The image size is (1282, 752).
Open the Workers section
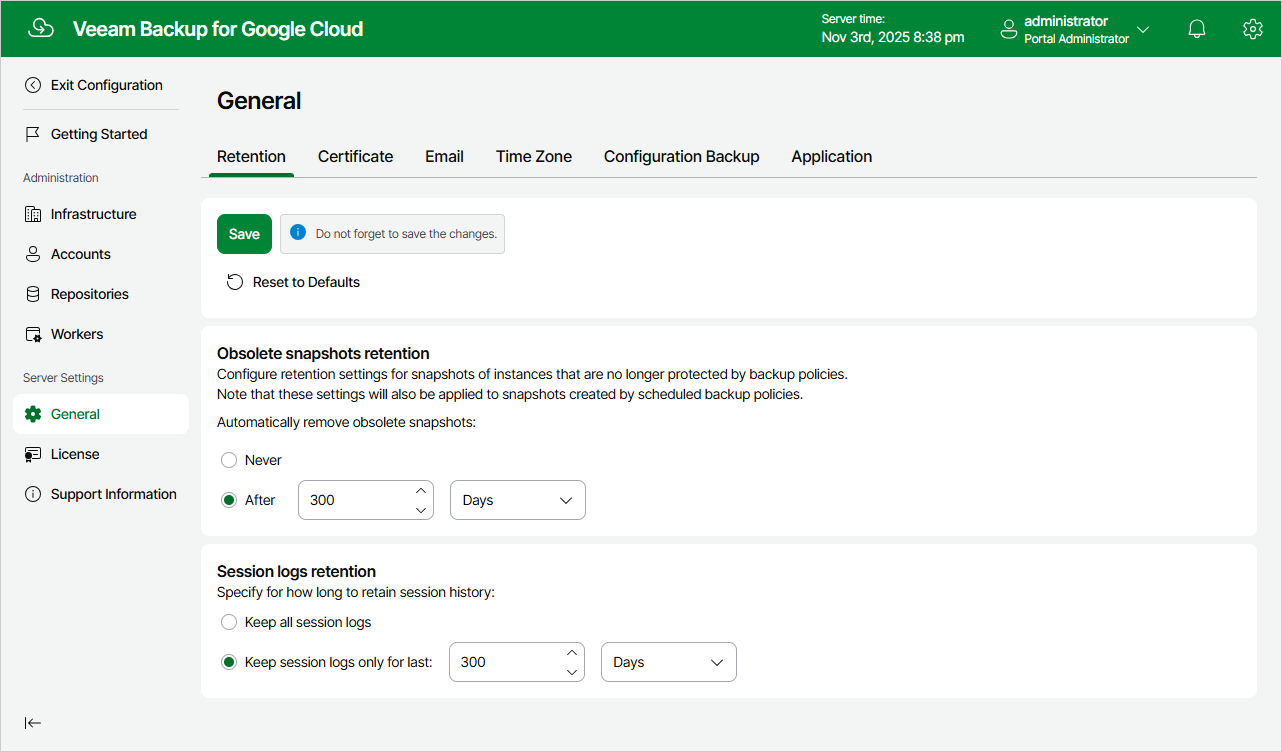coord(77,334)
